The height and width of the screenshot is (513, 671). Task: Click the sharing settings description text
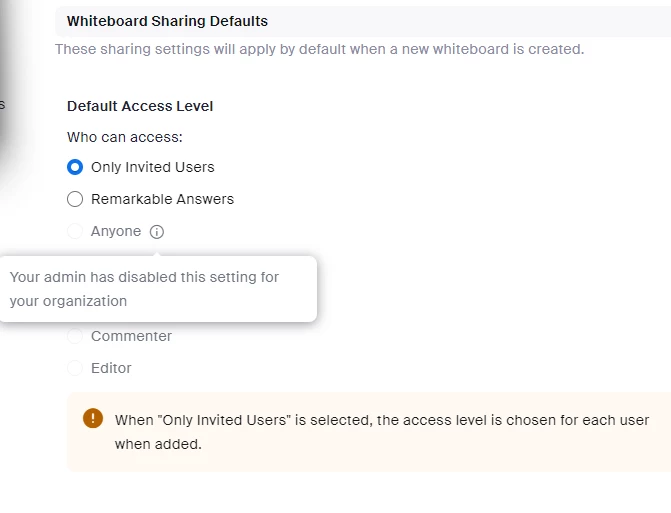[320, 49]
